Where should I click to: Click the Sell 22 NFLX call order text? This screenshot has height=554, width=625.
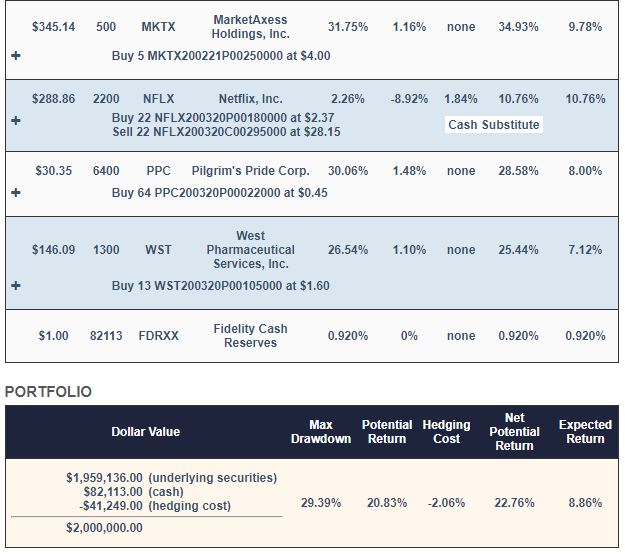pyautogui.click(x=226, y=132)
